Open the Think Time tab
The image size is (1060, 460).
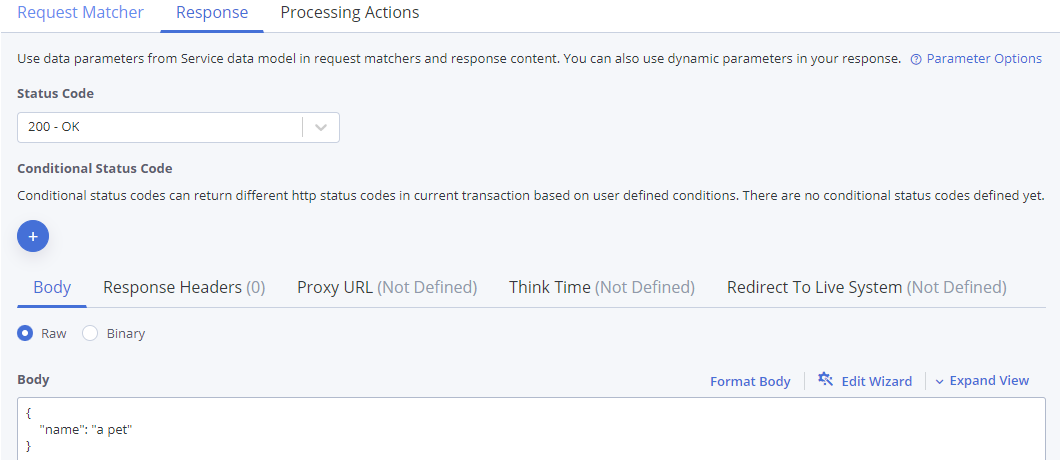[x=602, y=288]
